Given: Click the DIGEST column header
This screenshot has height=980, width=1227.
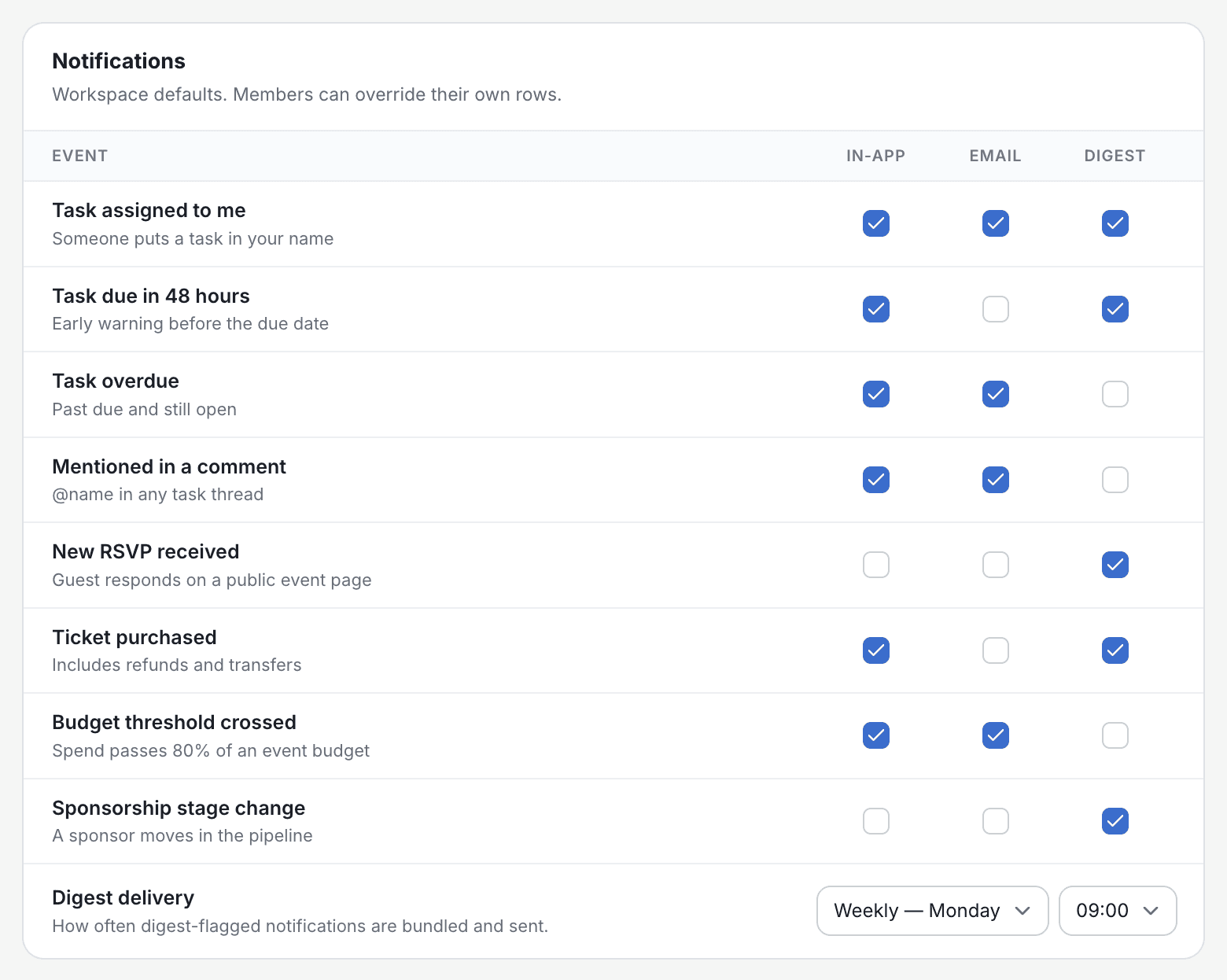Looking at the screenshot, I should click(1115, 156).
